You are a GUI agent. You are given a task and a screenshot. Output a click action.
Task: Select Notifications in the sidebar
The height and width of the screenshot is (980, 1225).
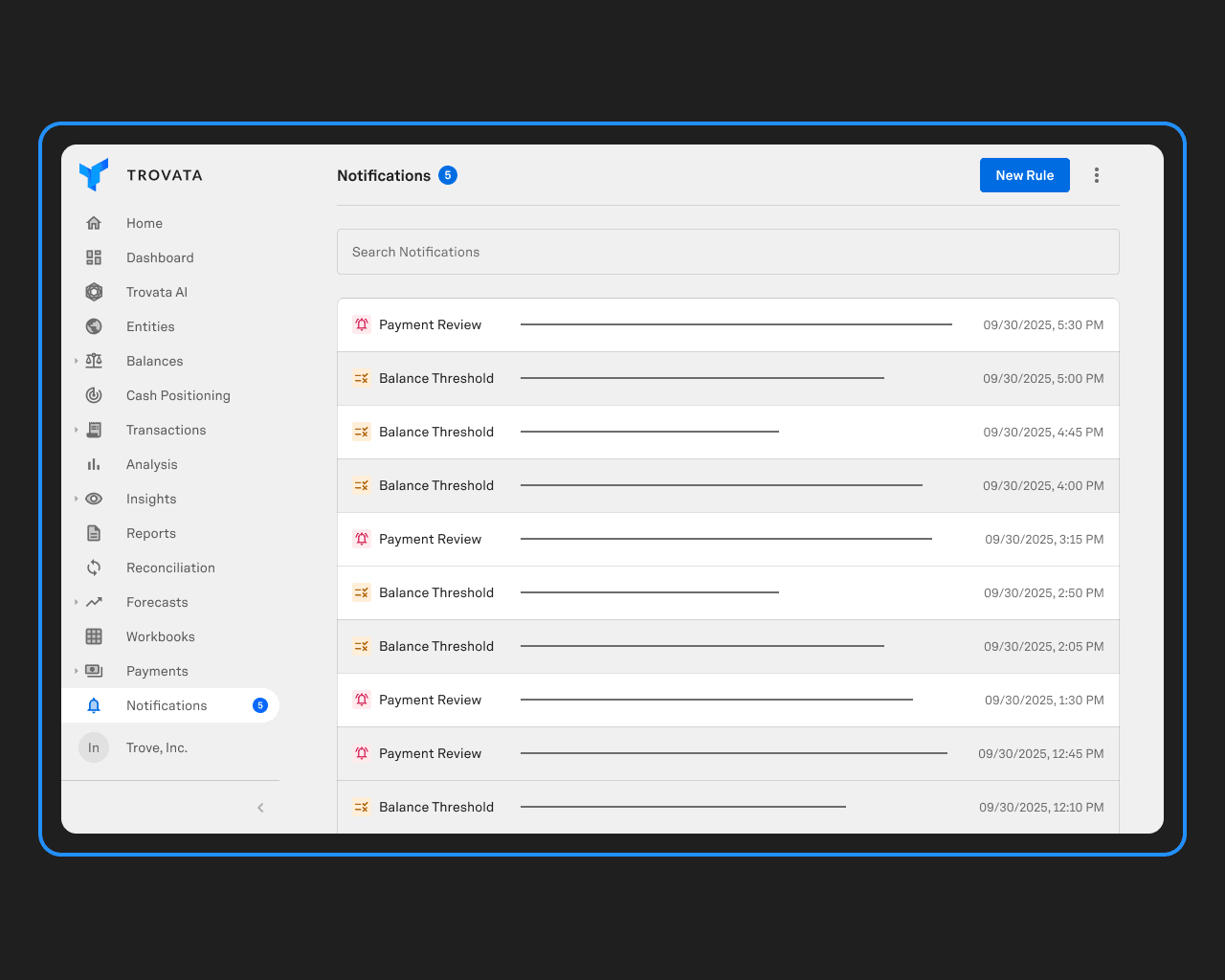pyautogui.click(x=167, y=705)
